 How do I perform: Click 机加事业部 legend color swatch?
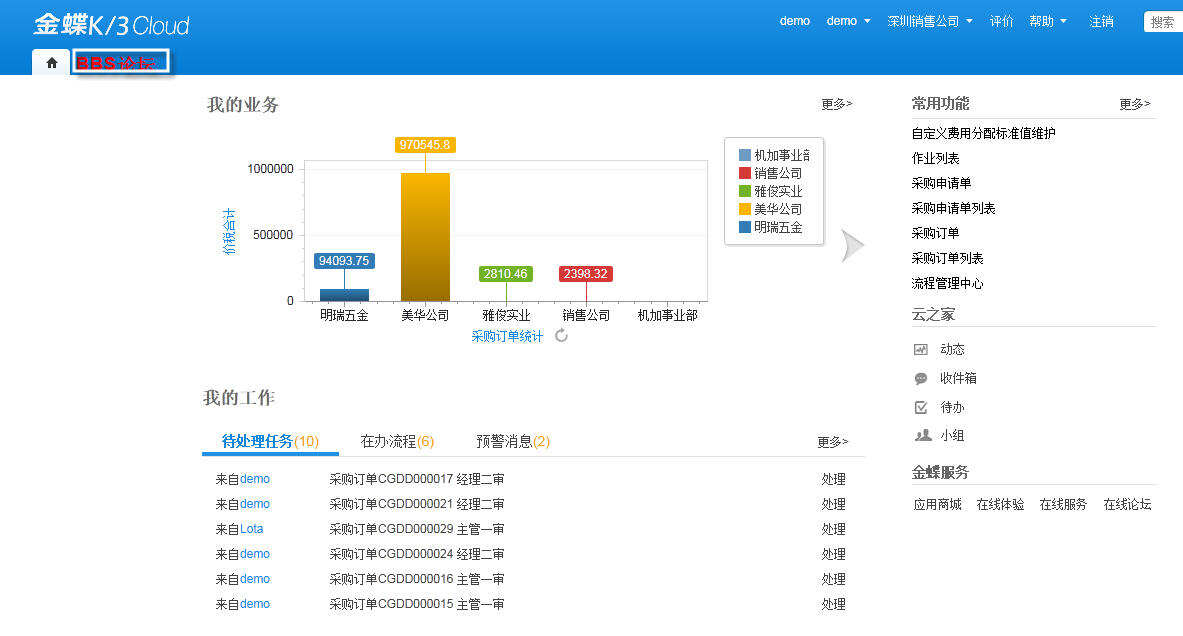coord(745,155)
